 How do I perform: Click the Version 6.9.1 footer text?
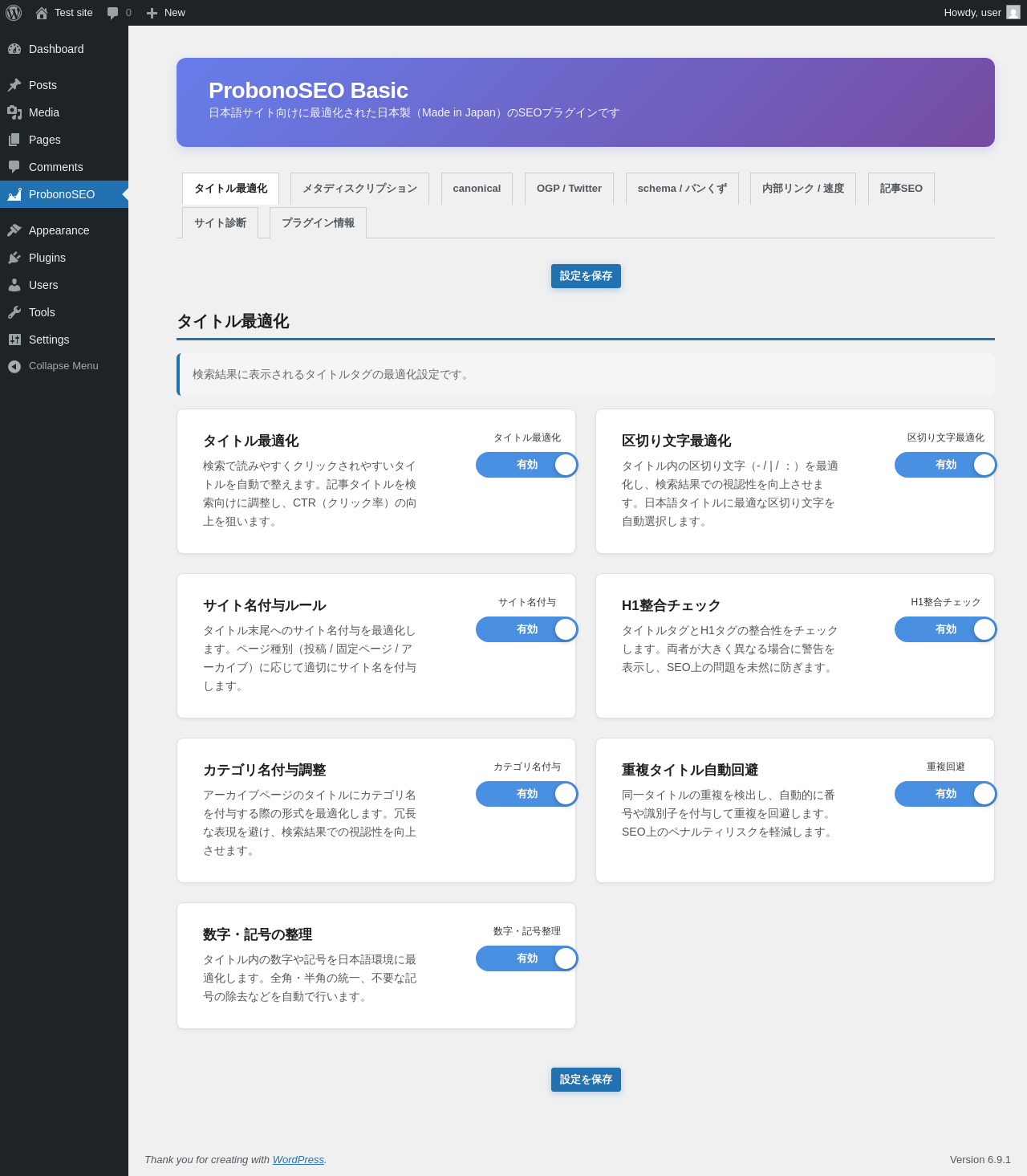[980, 1160]
